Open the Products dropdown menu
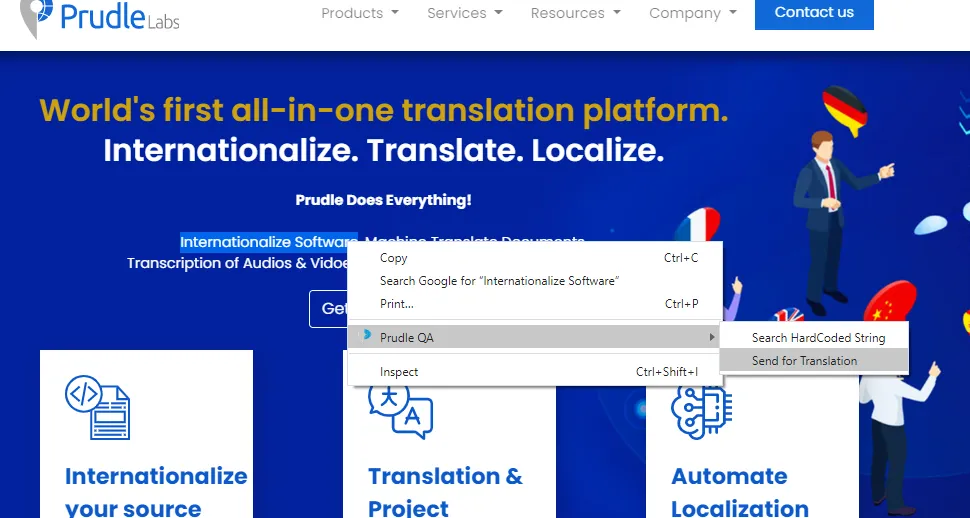Image resolution: width=970 pixels, height=518 pixels. [359, 13]
